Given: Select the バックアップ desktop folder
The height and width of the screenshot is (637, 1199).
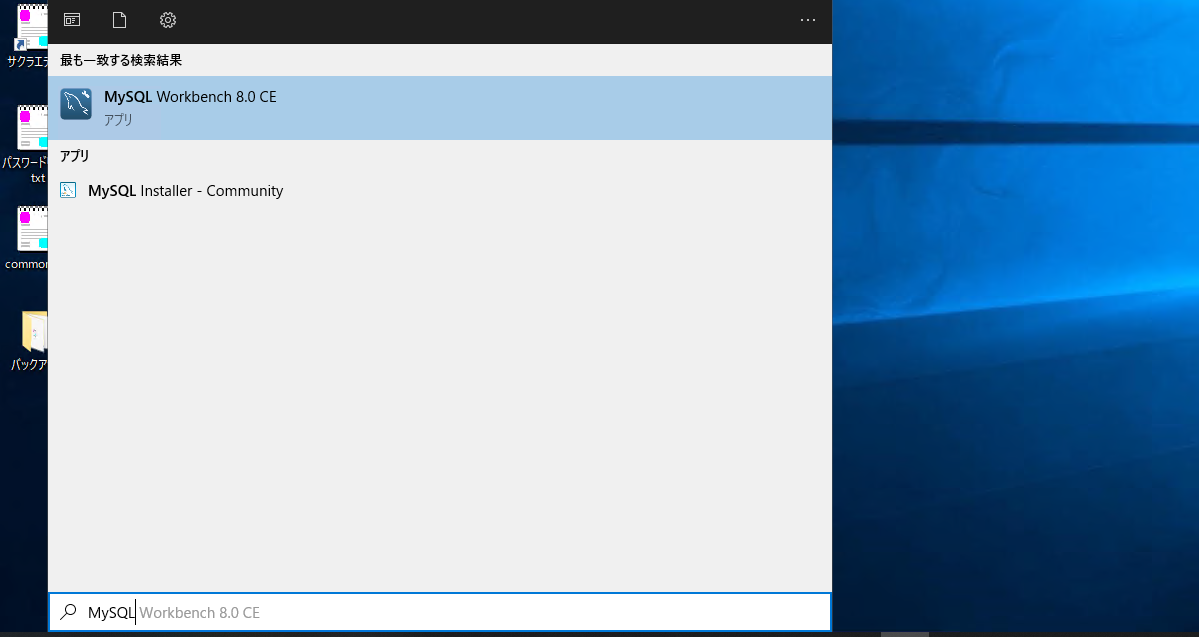Looking at the screenshot, I should (x=31, y=340).
